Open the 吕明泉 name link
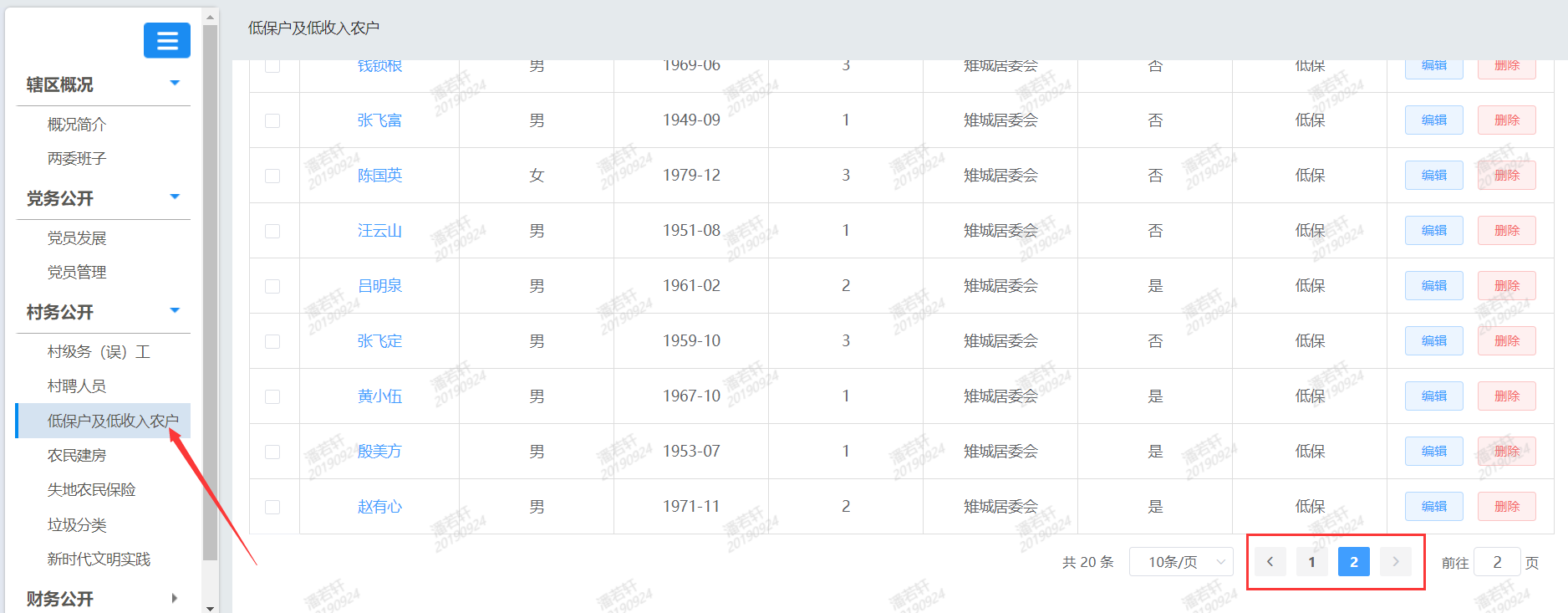The image size is (1568, 613). 379,286
